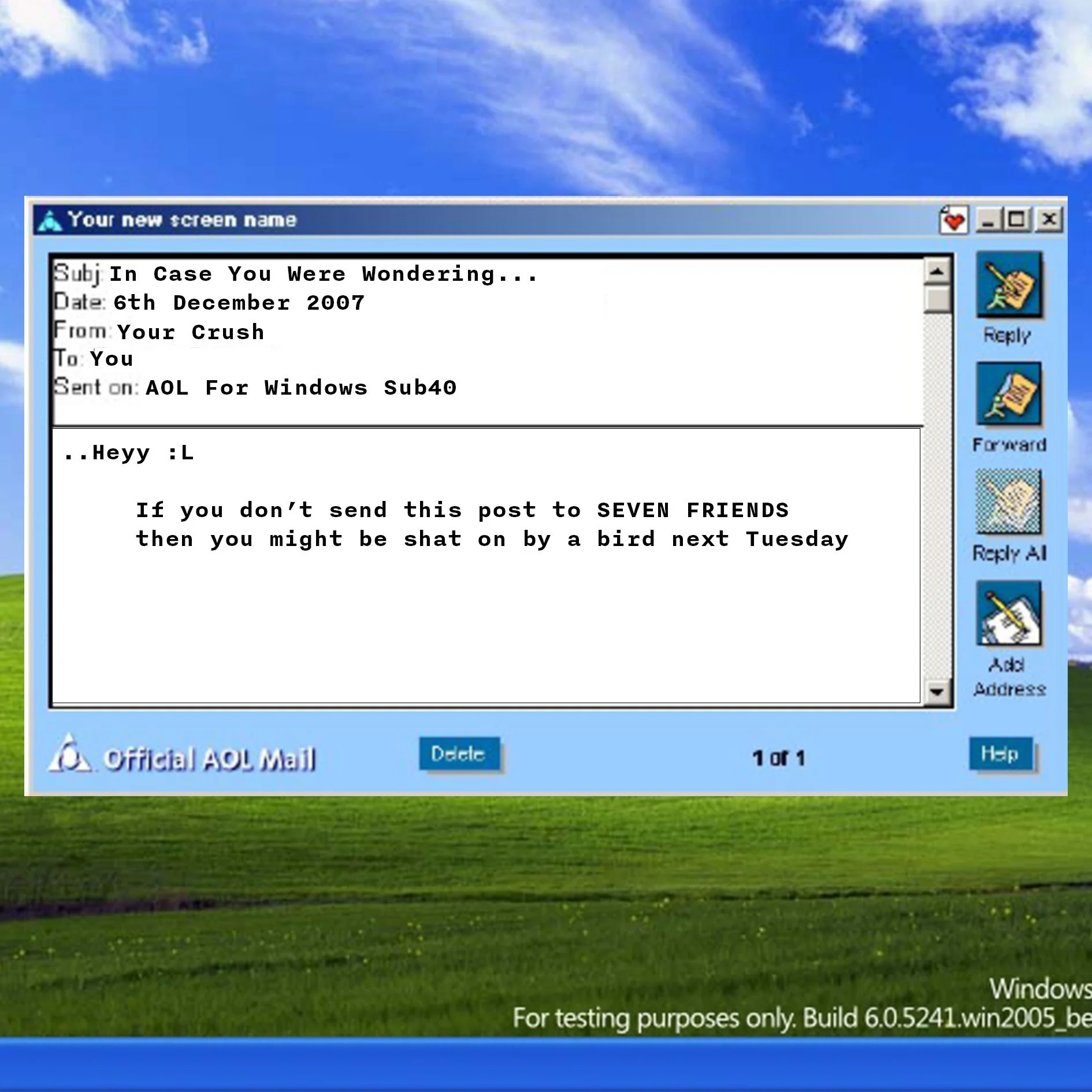Click the Forward mail icon
Viewport: 1092px width, 1092px height.
click(1009, 395)
